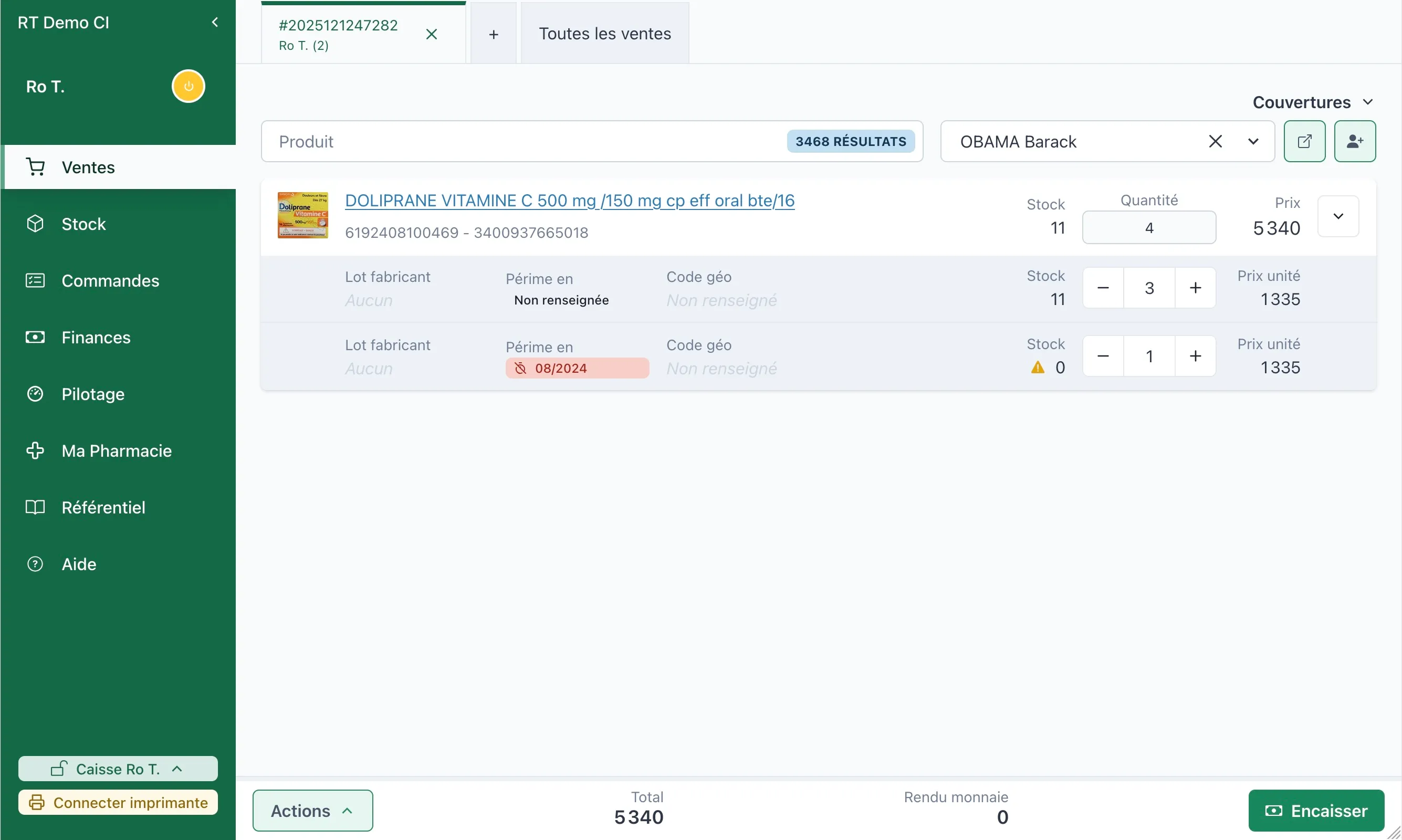Open the Aide help section
The image size is (1402, 840).
(x=79, y=564)
